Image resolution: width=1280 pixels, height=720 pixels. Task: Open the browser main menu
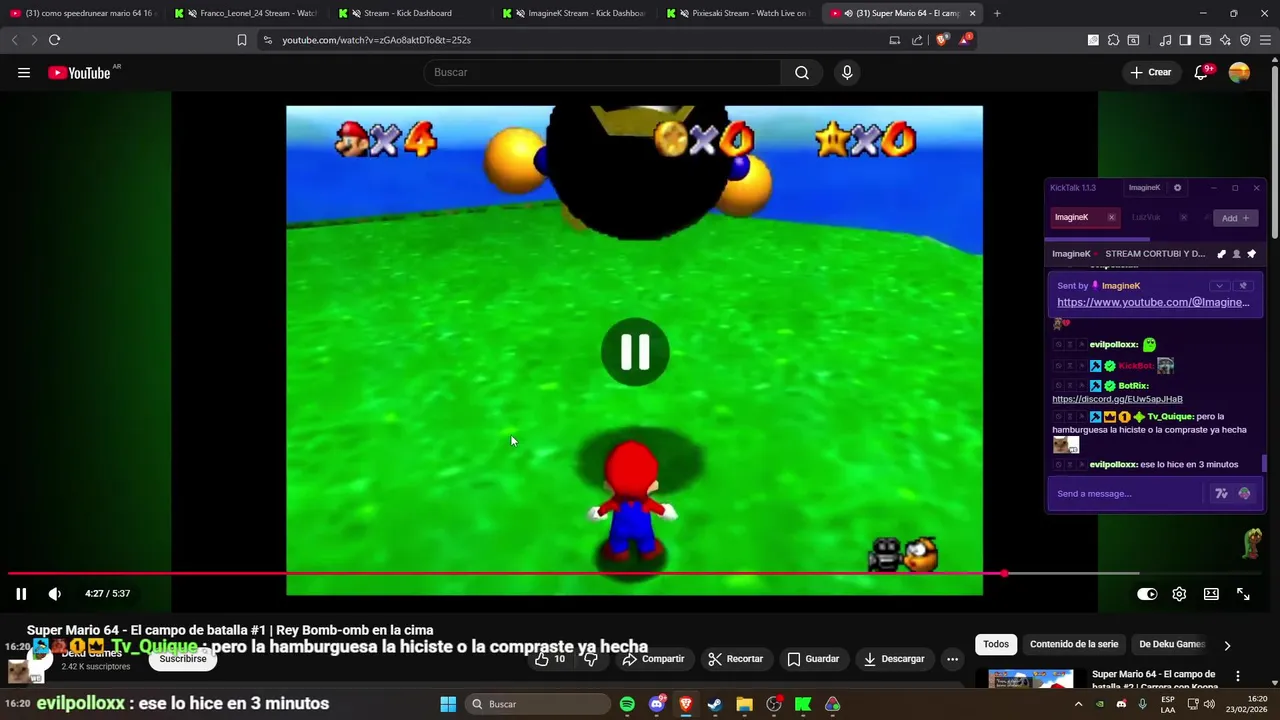(x=1266, y=40)
